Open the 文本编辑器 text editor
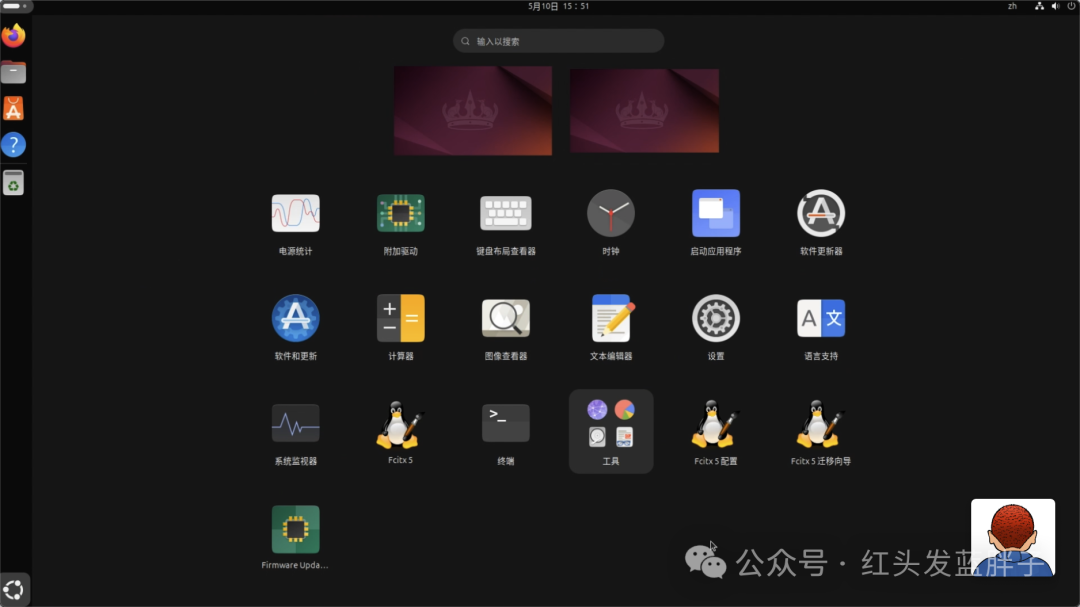This screenshot has height=607, width=1080. pyautogui.click(x=610, y=317)
